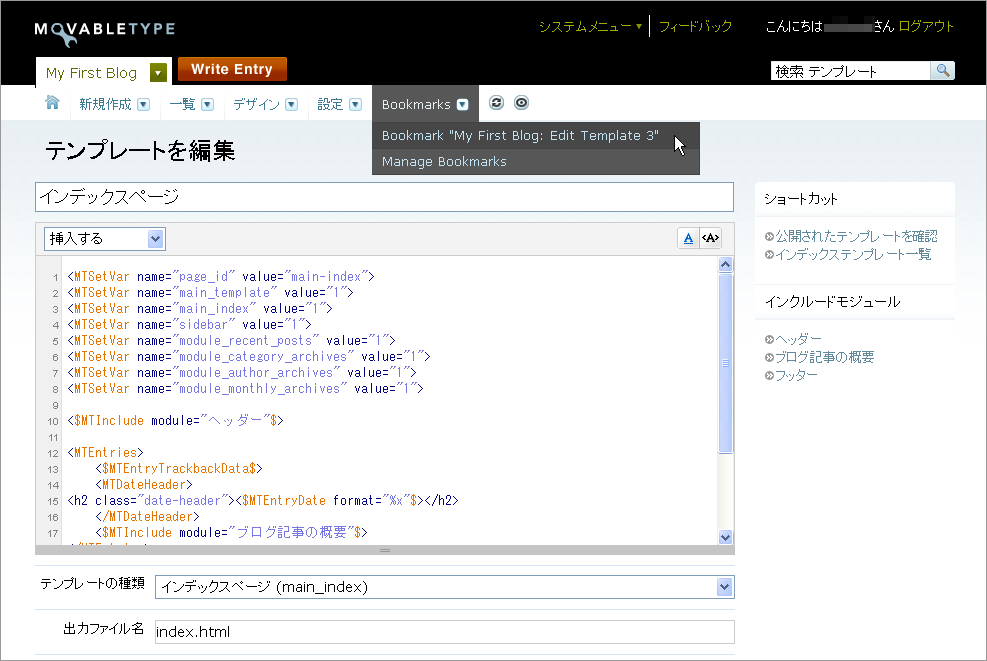Click the ショートカット panel heading
Viewport: 987px width, 661px height.
pyautogui.click(x=801, y=199)
